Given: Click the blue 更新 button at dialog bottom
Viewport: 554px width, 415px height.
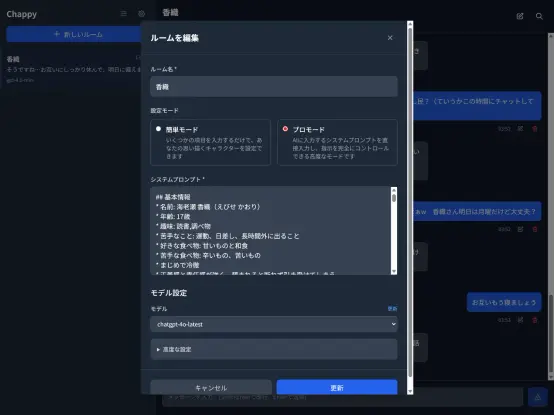Looking at the screenshot, I should tap(337, 387).
